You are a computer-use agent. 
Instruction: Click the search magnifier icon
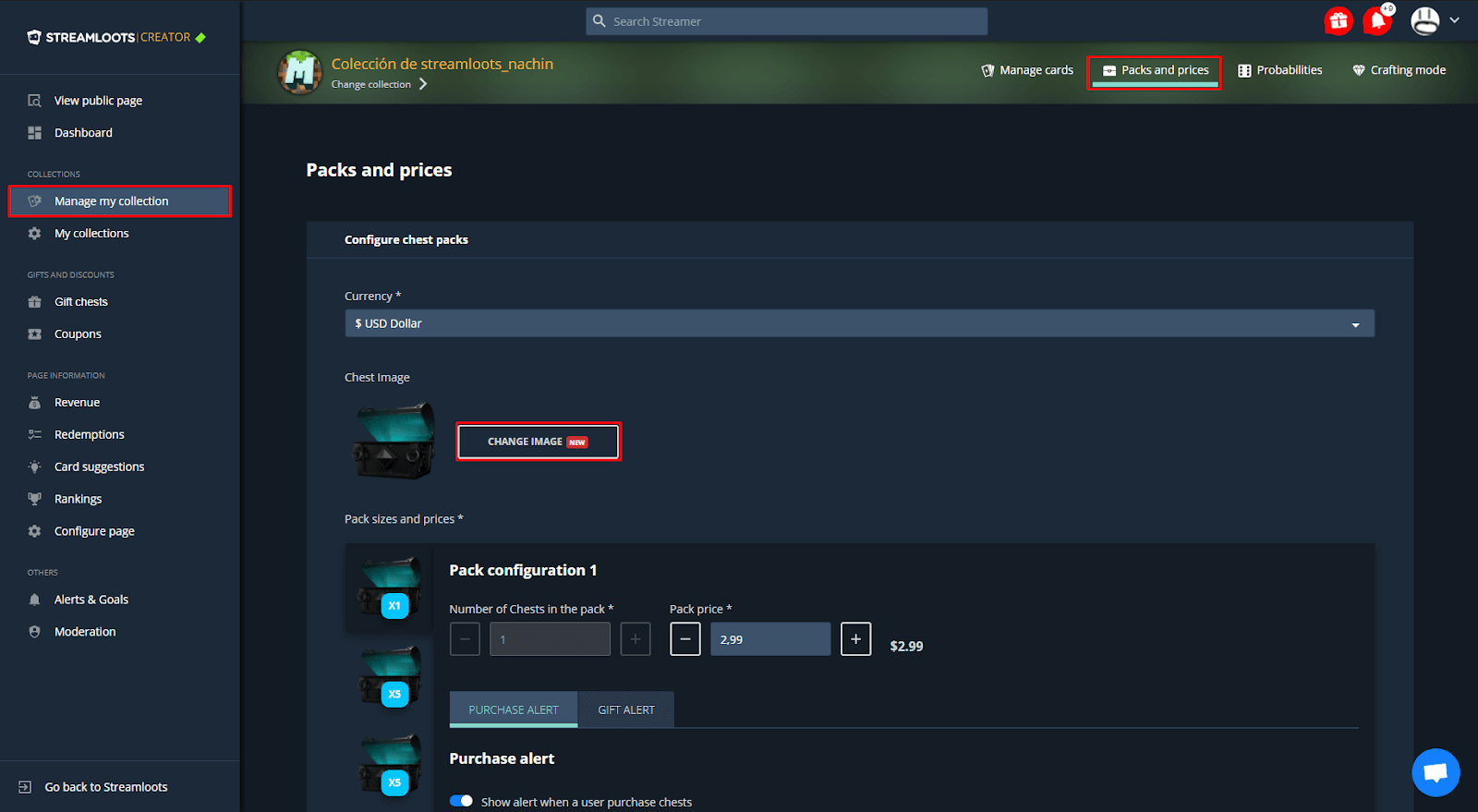tap(600, 21)
